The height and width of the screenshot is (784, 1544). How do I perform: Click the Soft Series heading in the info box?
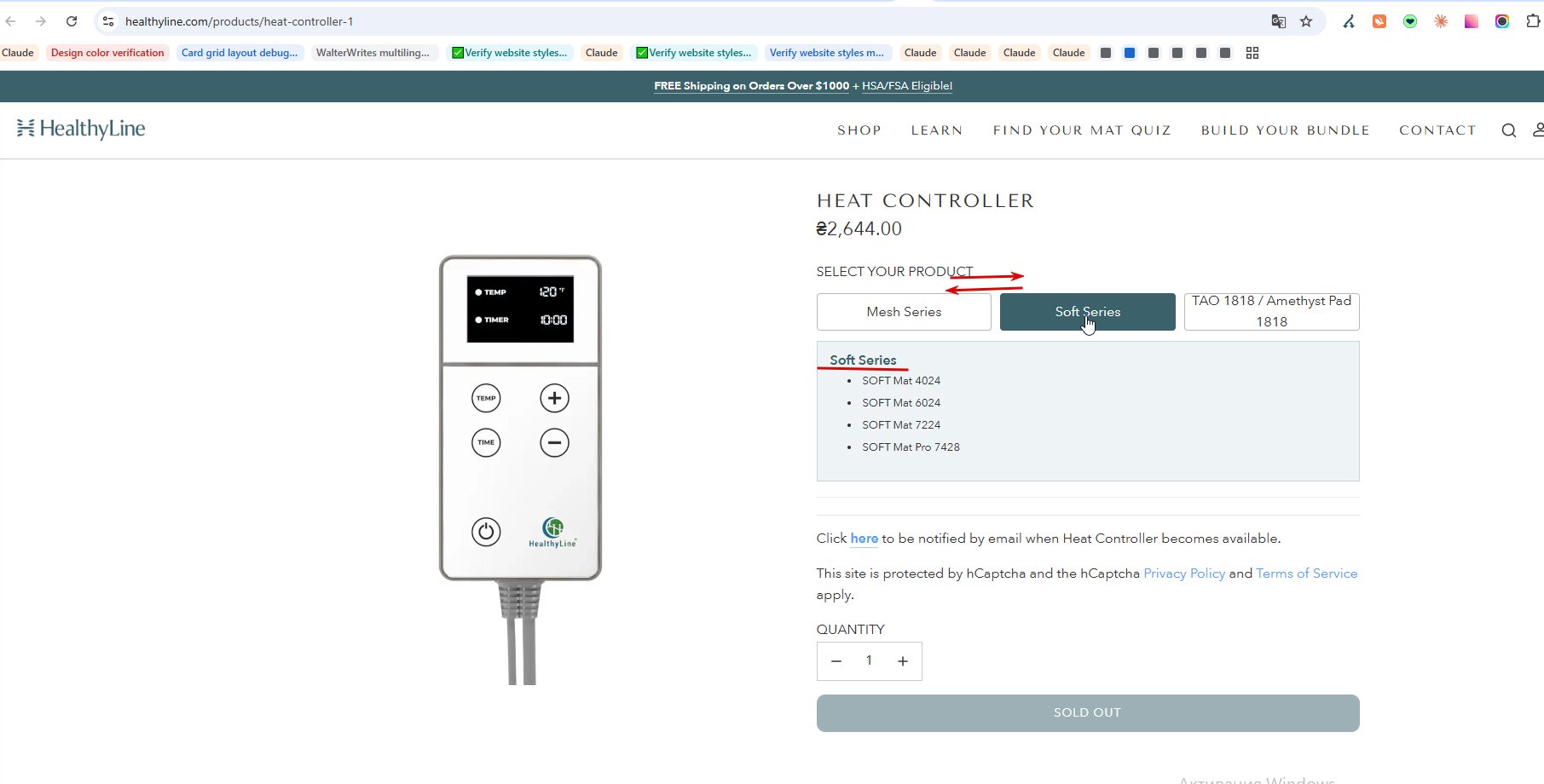[x=863, y=360]
